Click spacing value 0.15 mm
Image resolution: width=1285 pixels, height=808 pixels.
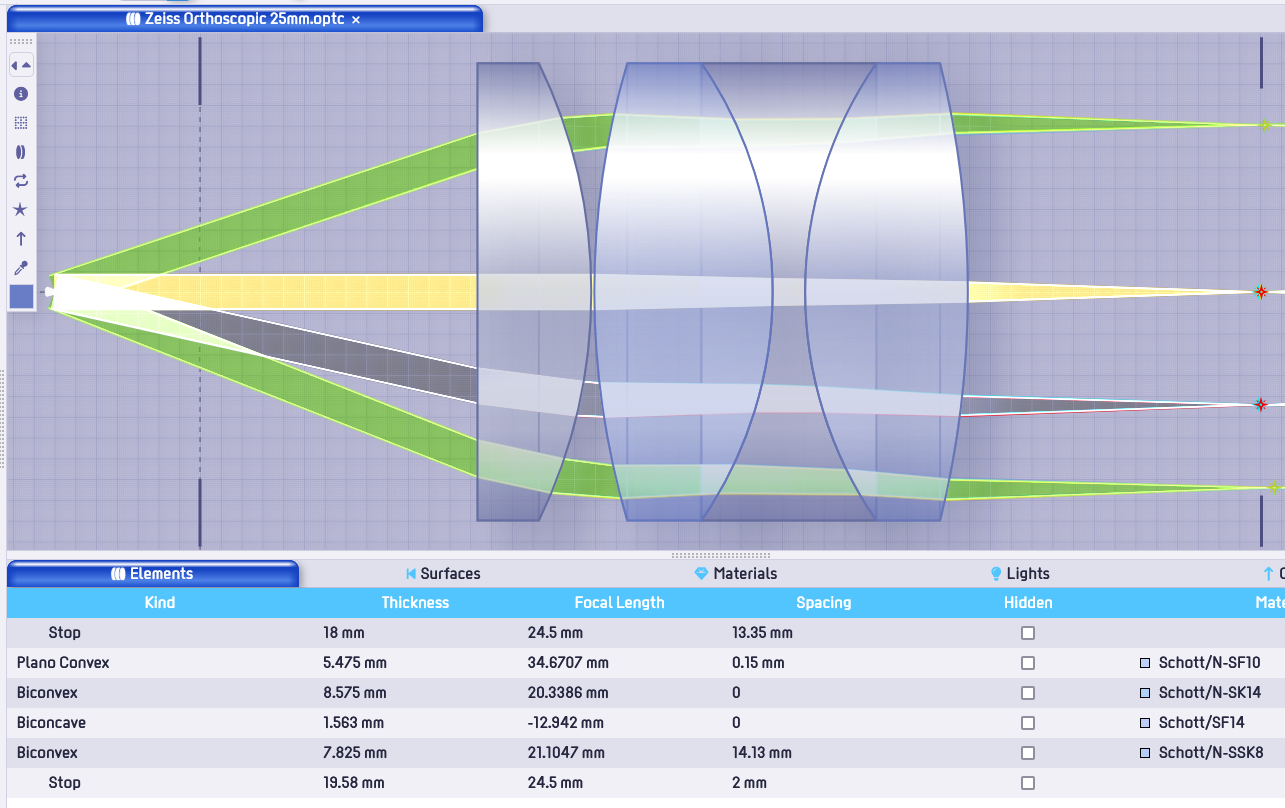pyautogui.click(x=758, y=663)
